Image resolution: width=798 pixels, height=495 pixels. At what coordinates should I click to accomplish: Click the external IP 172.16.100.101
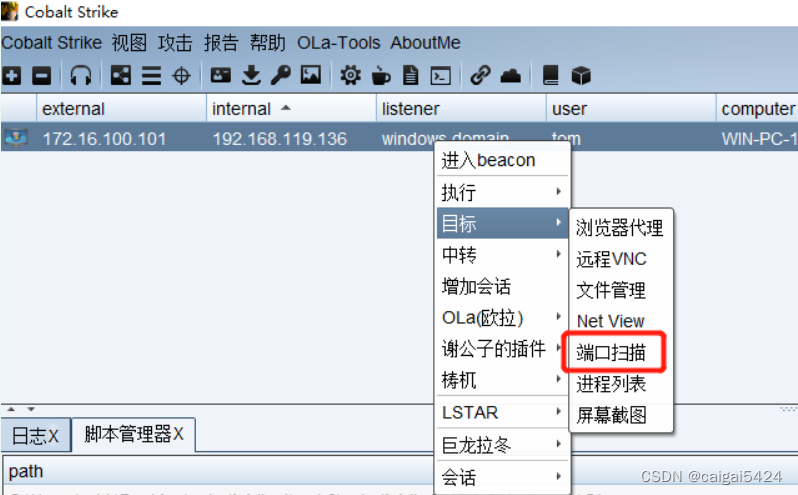pyautogui.click(x=104, y=139)
